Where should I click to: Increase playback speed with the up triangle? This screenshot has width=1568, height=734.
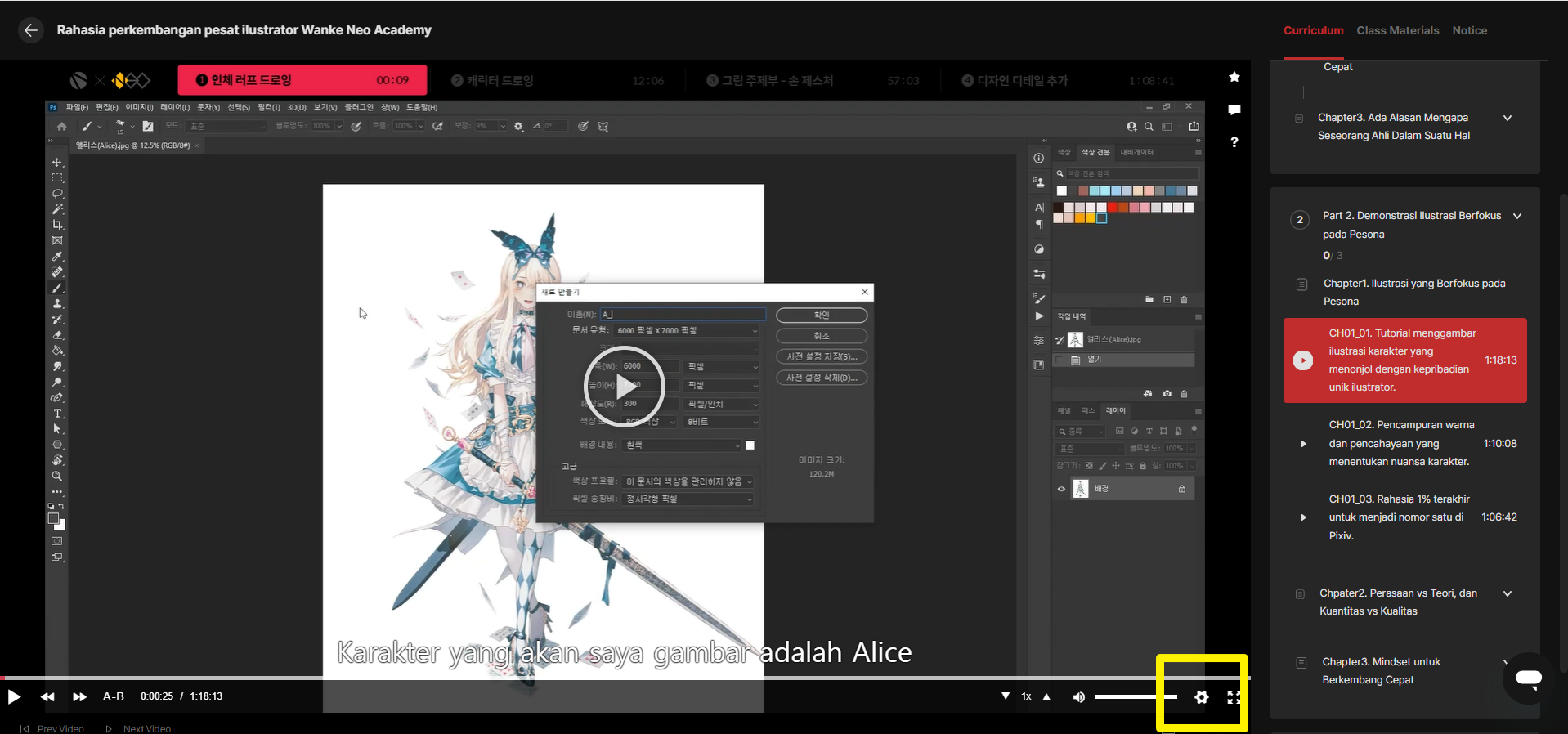1046,696
